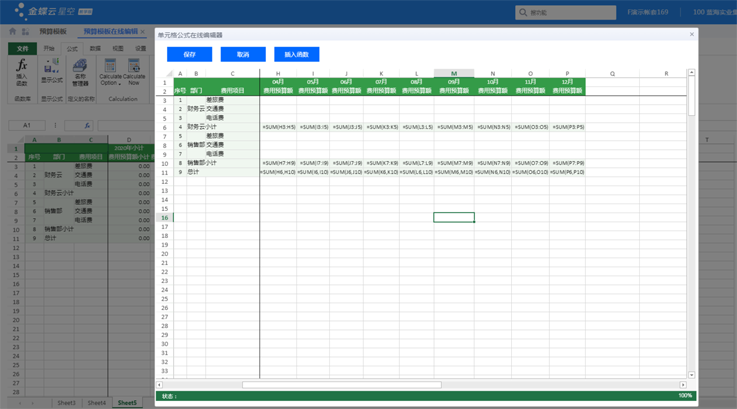Click the 取消 button
The width and height of the screenshot is (737, 409).
tap(243, 54)
